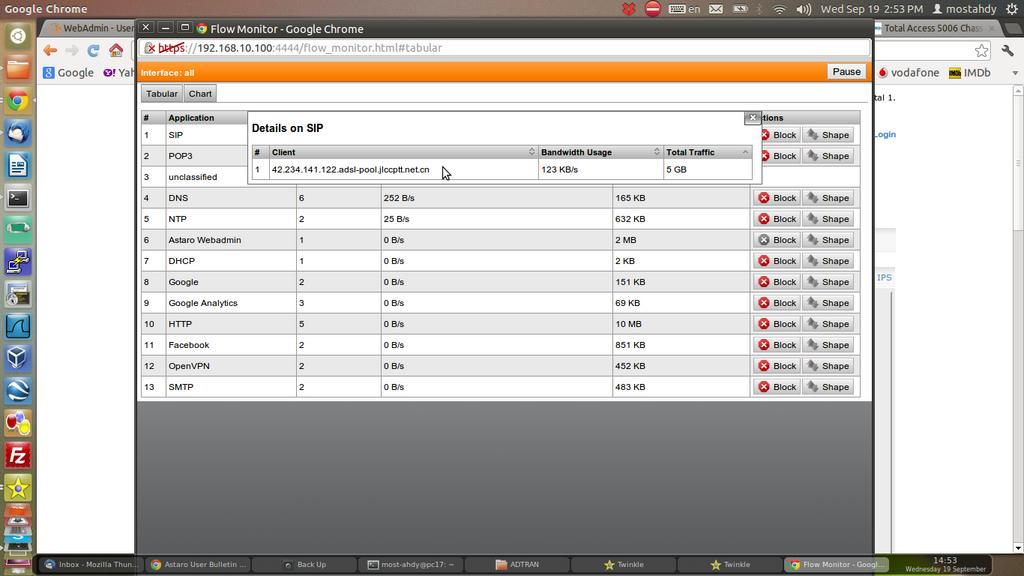Click the flow monitor address bar
The height and width of the screenshot is (576, 1024).
504,48
